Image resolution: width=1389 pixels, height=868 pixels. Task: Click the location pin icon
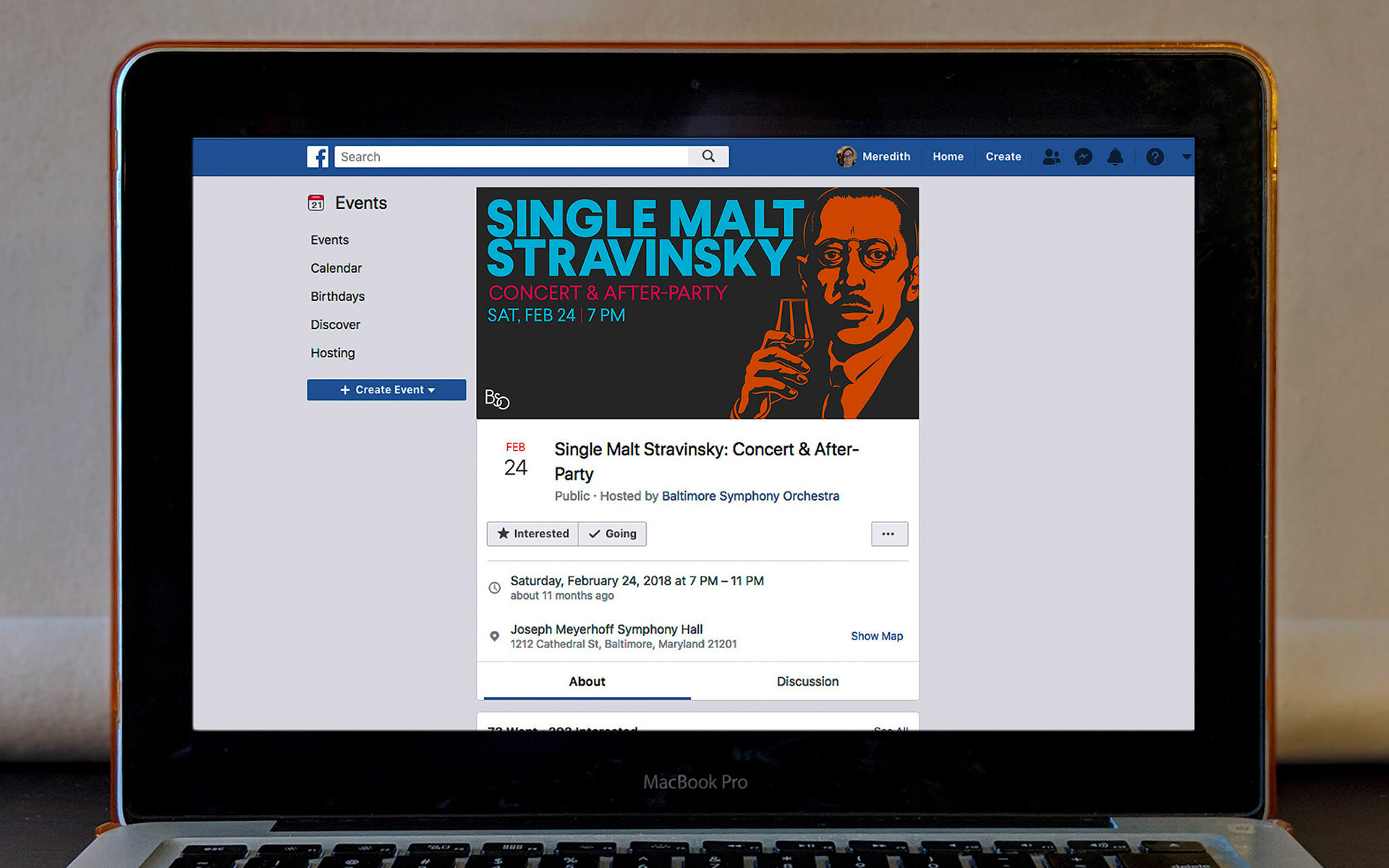click(494, 637)
